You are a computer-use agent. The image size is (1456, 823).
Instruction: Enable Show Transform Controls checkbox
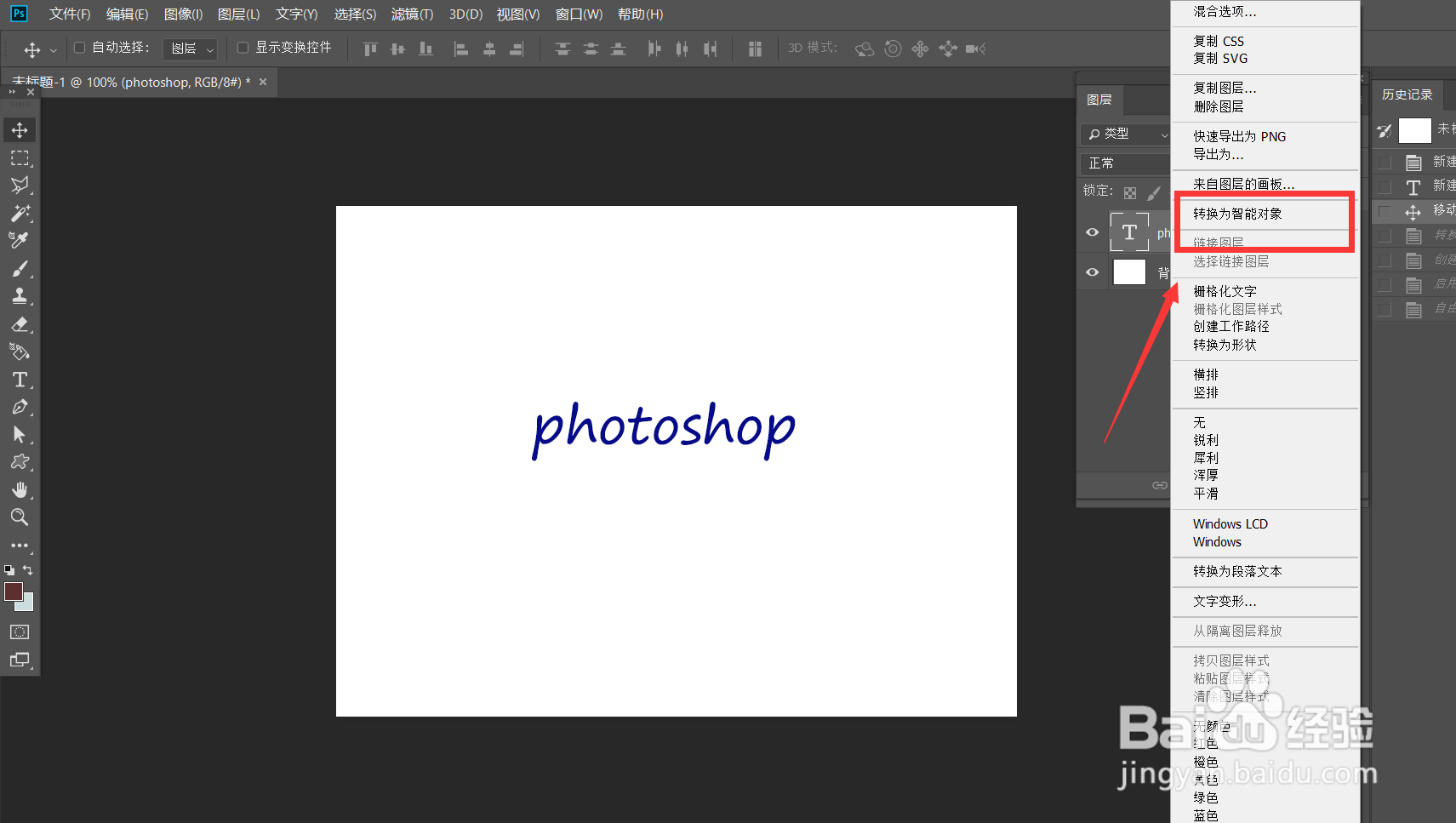[243, 48]
